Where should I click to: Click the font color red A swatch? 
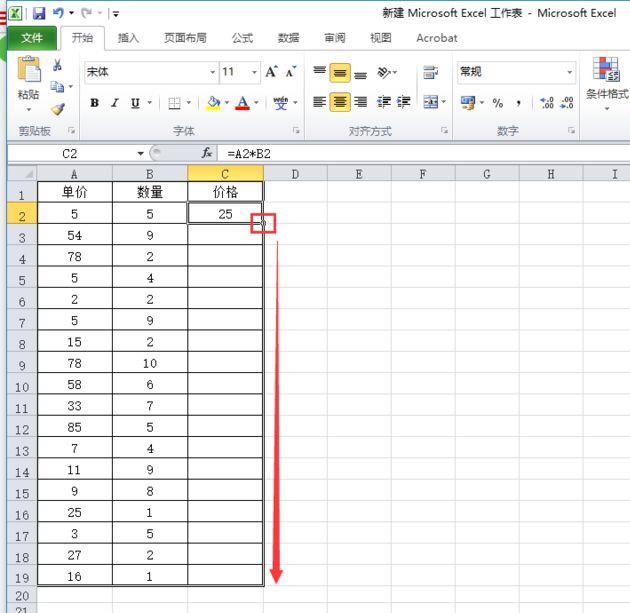[242, 103]
